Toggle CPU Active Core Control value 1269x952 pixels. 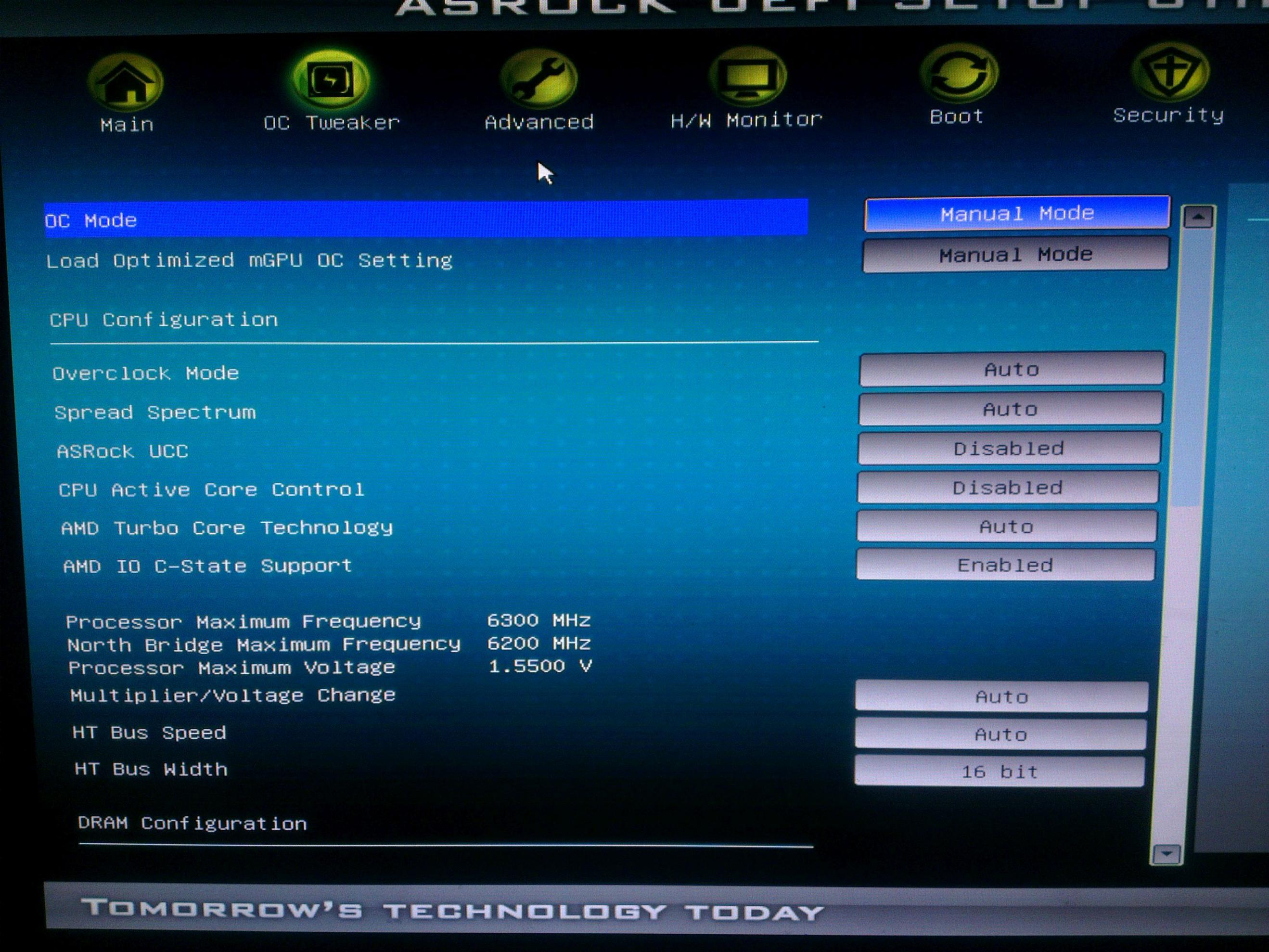(x=1008, y=488)
